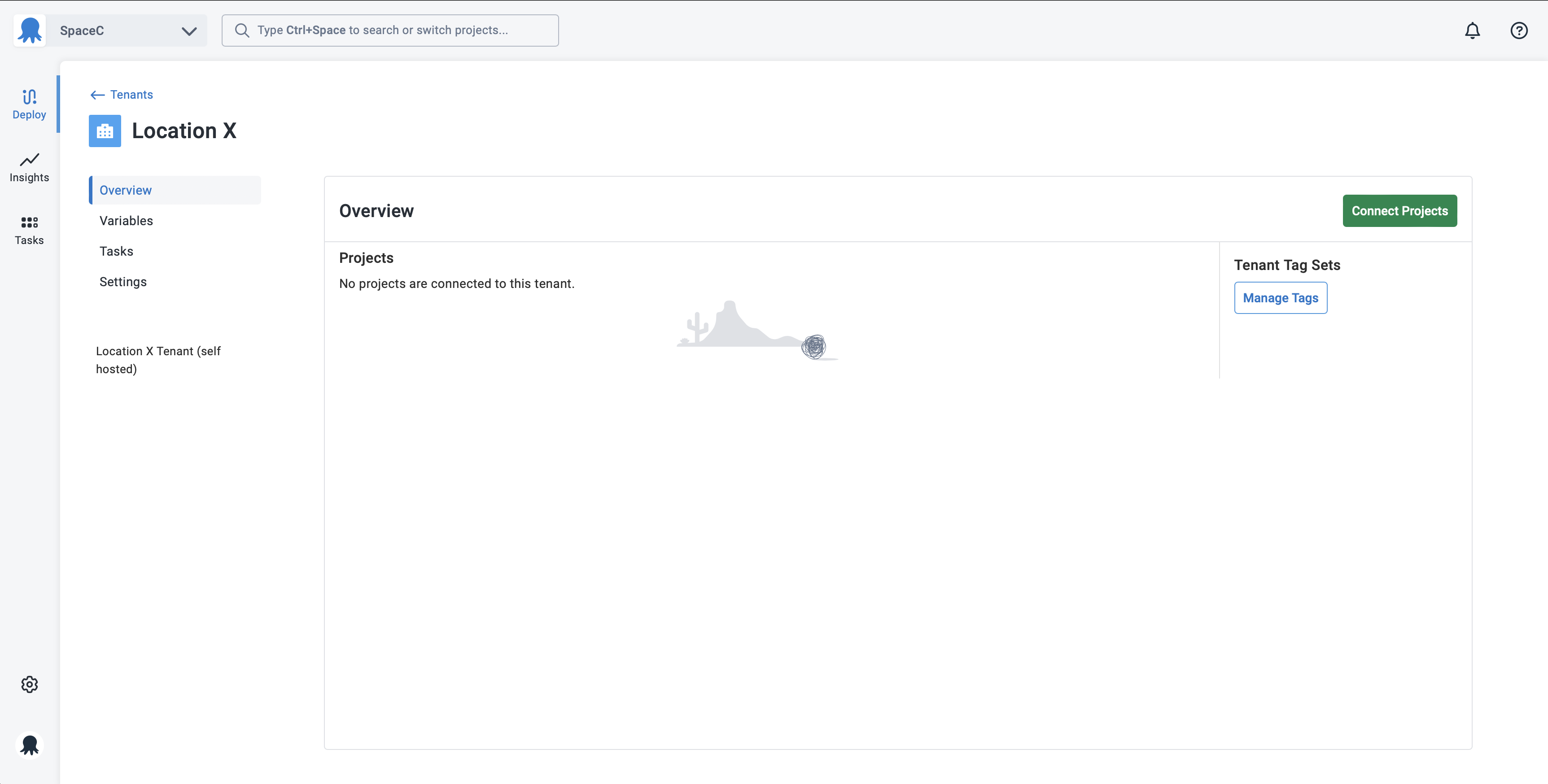Viewport: 1548px width, 784px height.
Task: Open the configuration gear icon
Action: click(x=30, y=684)
